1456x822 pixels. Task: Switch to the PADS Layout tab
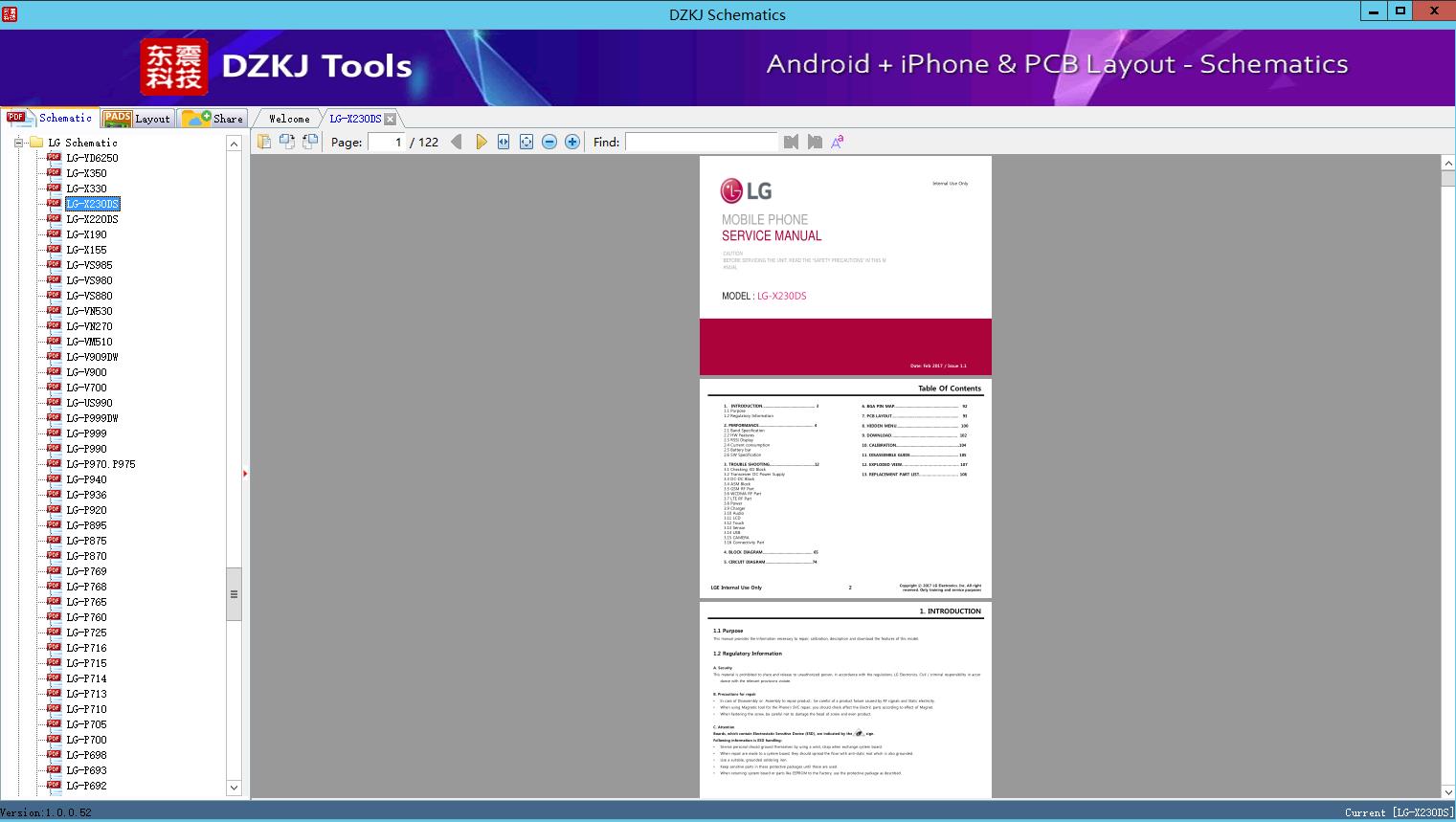[x=137, y=119]
